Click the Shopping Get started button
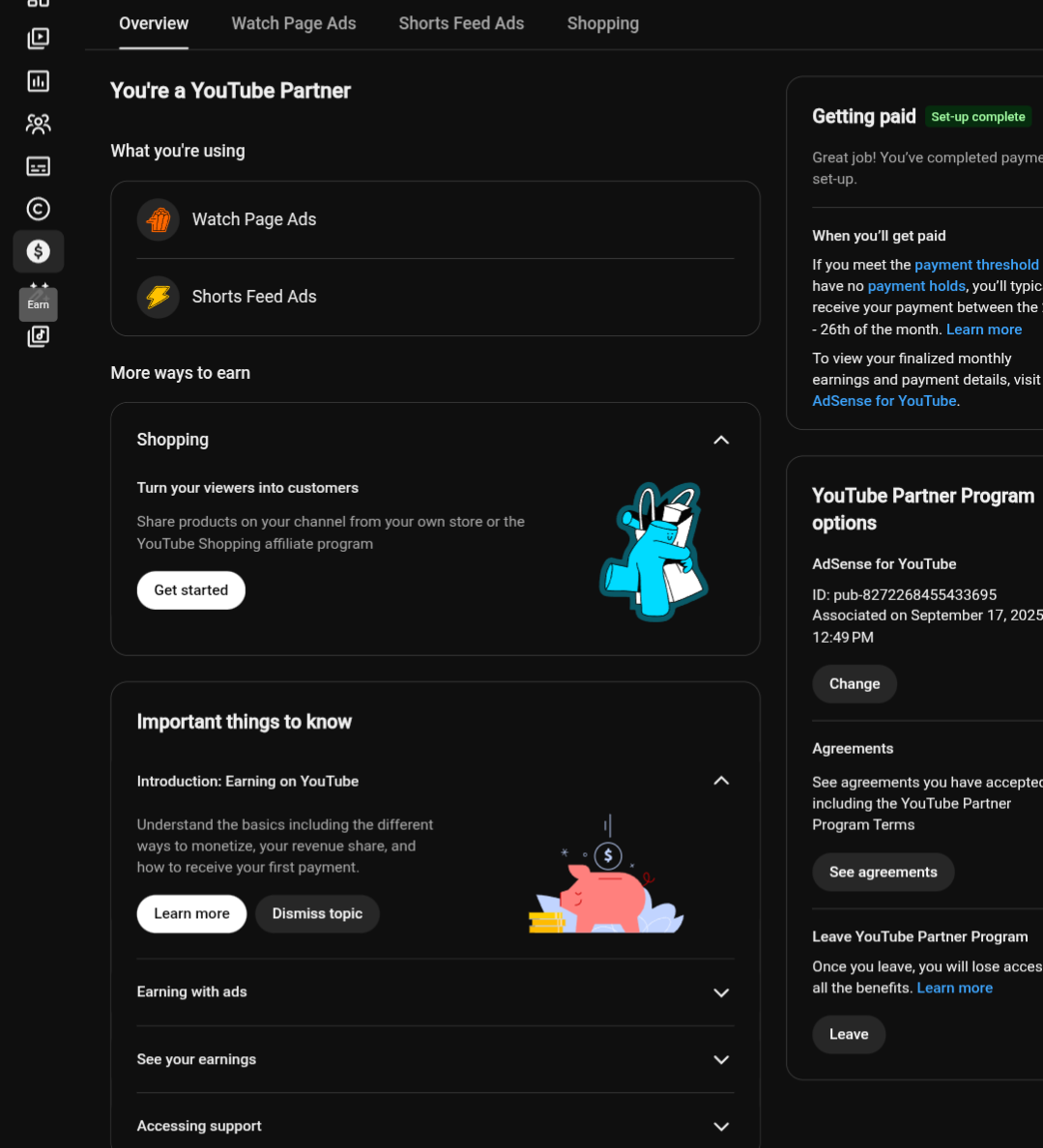This screenshot has height=1148, width=1043. pos(191,590)
